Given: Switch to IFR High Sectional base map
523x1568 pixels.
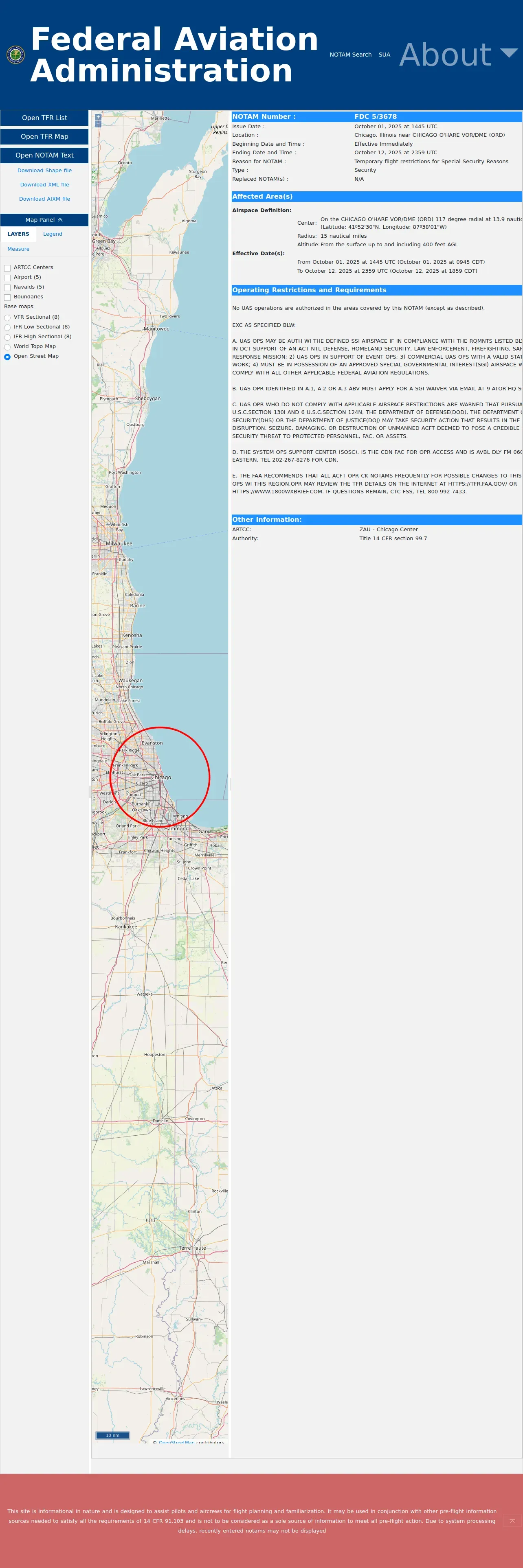Looking at the screenshot, I should [x=7, y=337].
